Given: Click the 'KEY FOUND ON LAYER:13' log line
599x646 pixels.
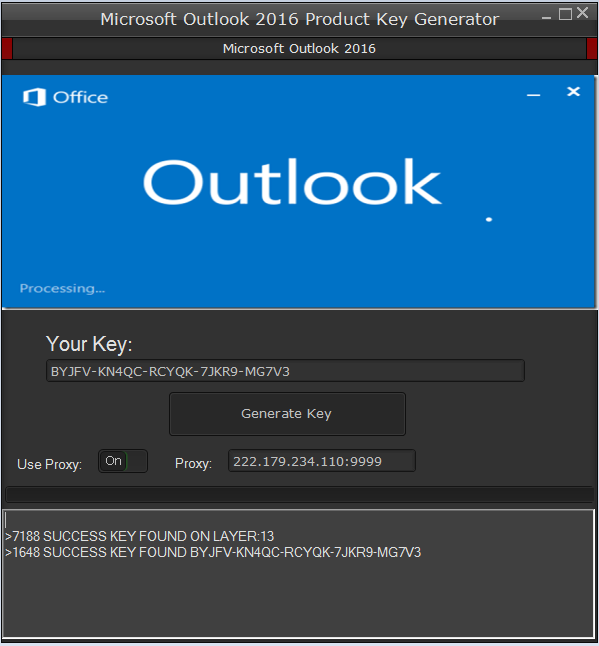Looking at the screenshot, I should coord(139,536).
